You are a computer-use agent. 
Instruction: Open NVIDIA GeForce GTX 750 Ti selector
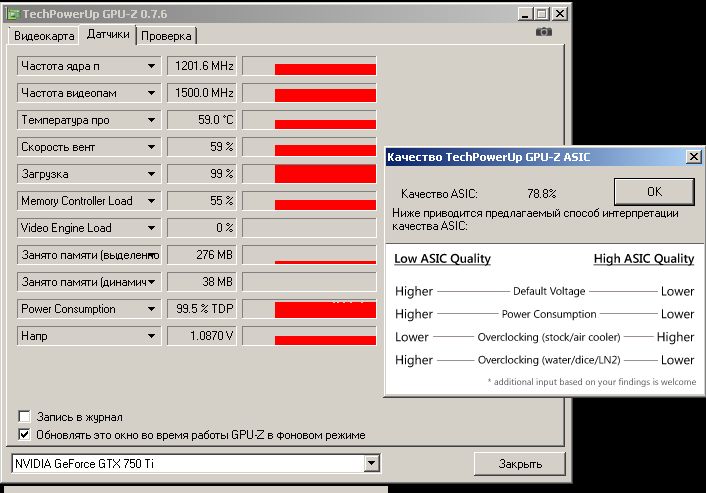196,463
